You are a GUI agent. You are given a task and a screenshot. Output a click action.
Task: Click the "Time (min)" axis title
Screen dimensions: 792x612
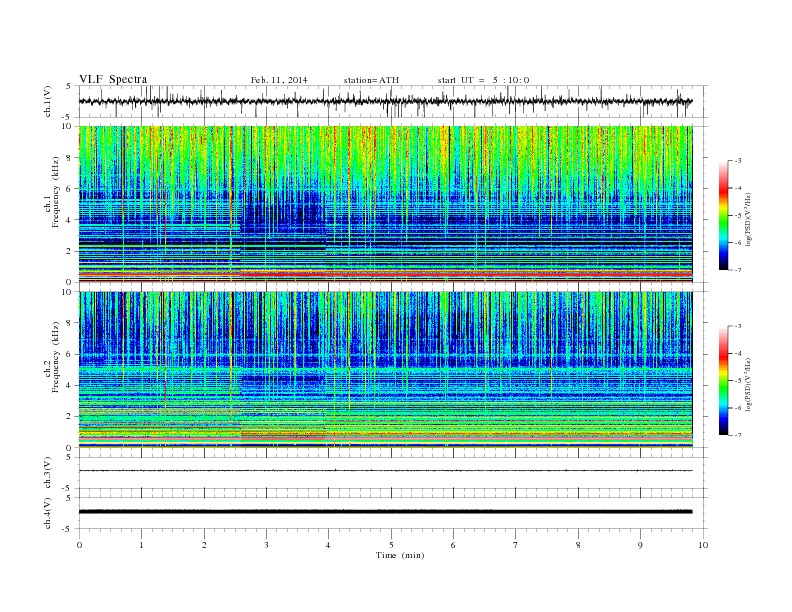[400, 555]
